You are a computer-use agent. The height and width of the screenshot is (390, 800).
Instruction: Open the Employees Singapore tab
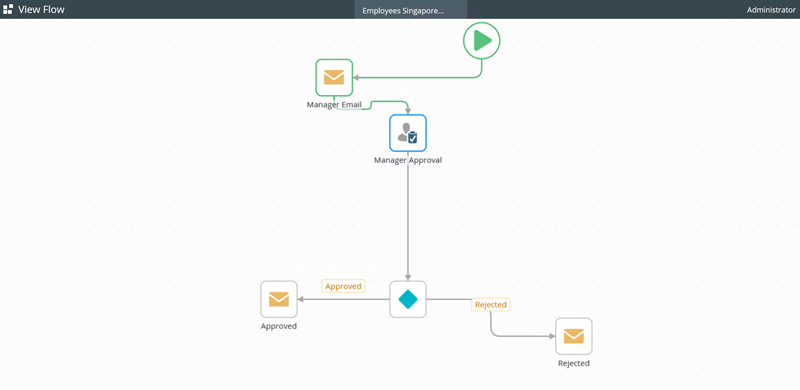click(x=411, y=10)
